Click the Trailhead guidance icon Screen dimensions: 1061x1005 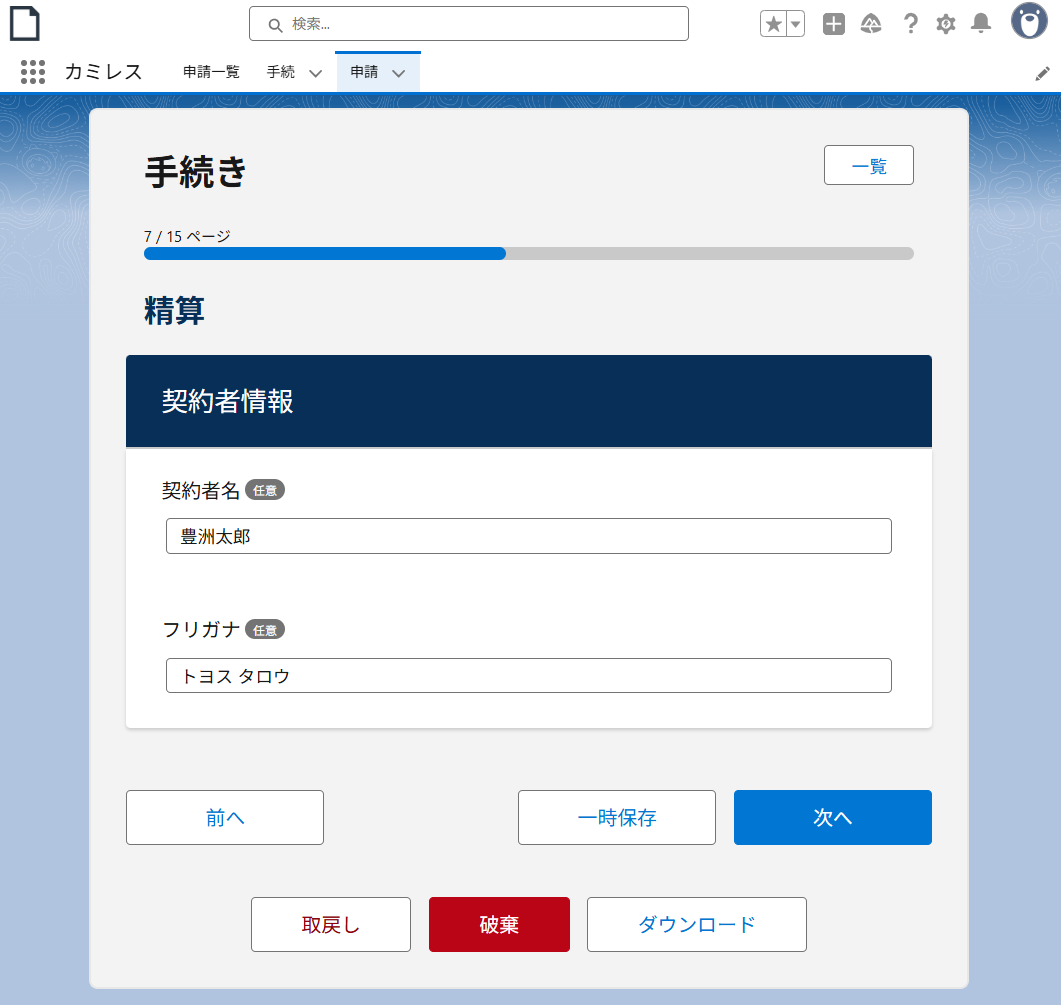coord(871,24)
